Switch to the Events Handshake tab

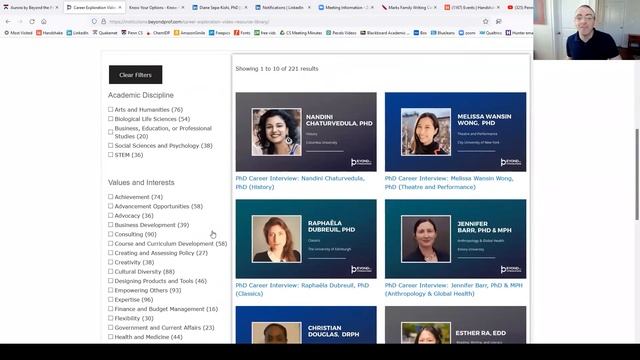(x=473, y=7)
